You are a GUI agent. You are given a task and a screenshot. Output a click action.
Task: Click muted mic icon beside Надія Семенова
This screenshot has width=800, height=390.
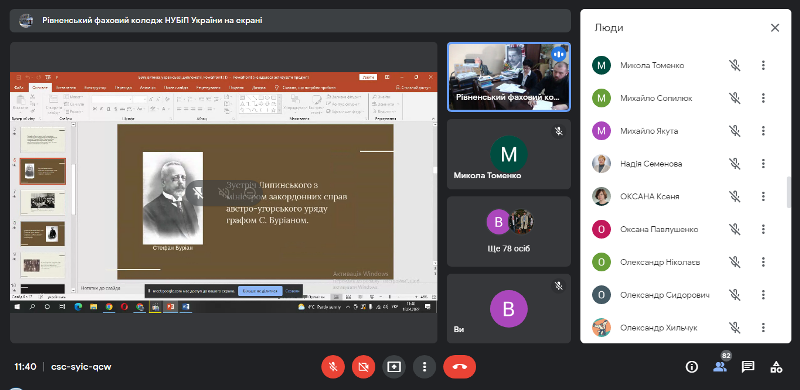[x=734, y=163]
